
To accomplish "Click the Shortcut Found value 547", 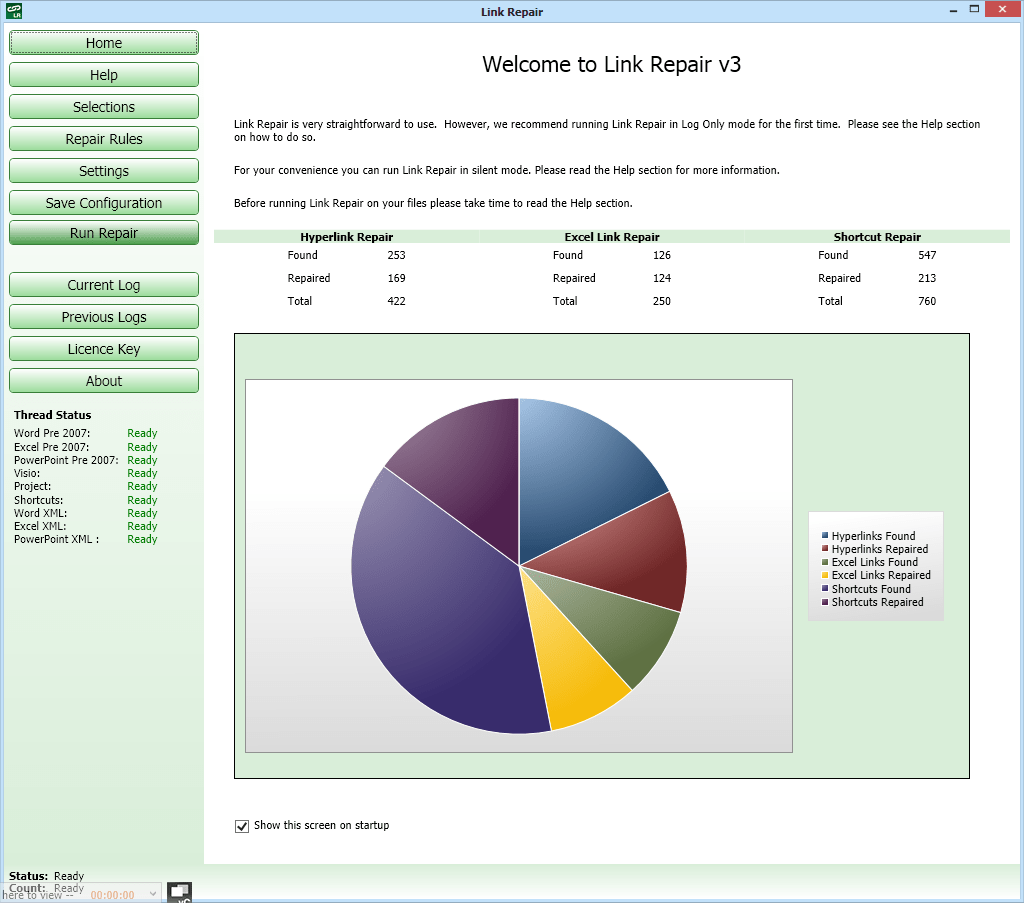I will pos(927,255).
